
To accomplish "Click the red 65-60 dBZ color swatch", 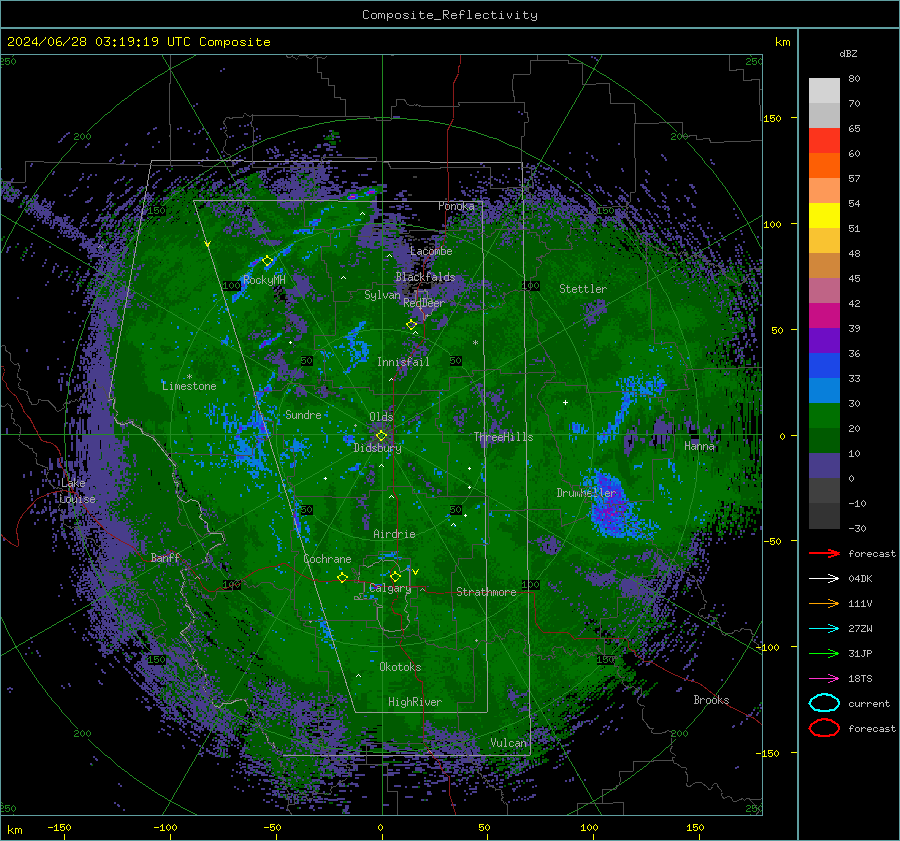I will point(824,141).
